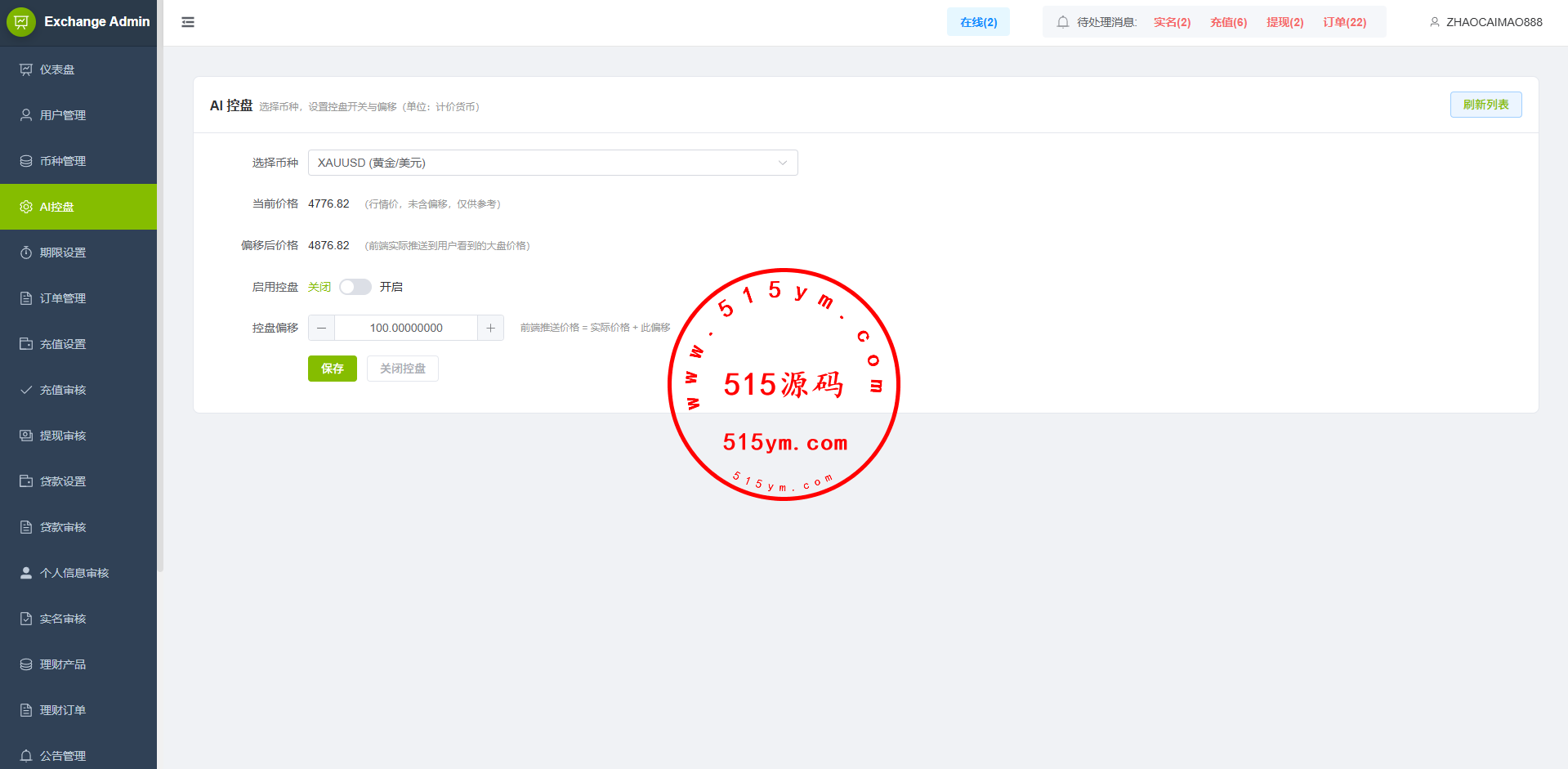Increase 控盘偏移 with the plus button
Image resolution: width=1568 pixels, height=769 pixels.
click(x=490, y=328)
